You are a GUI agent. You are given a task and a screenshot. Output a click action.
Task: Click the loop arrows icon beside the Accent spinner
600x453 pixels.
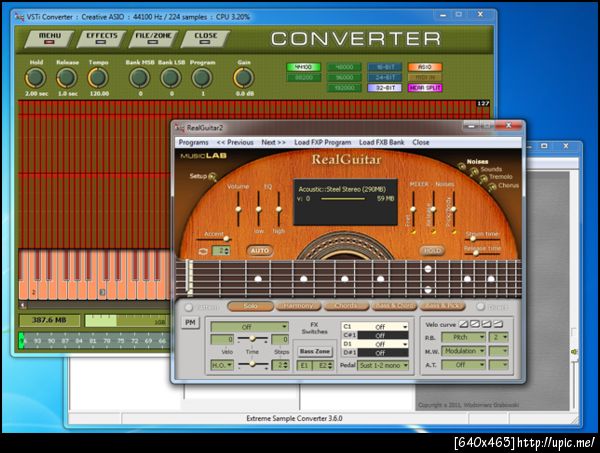[203, 251]
